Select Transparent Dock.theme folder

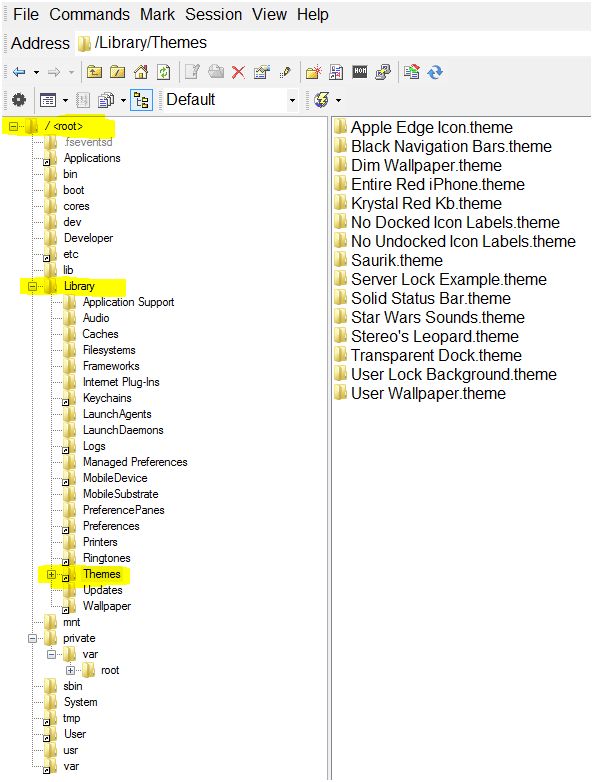pyautogui.click(x=436, y=355)
